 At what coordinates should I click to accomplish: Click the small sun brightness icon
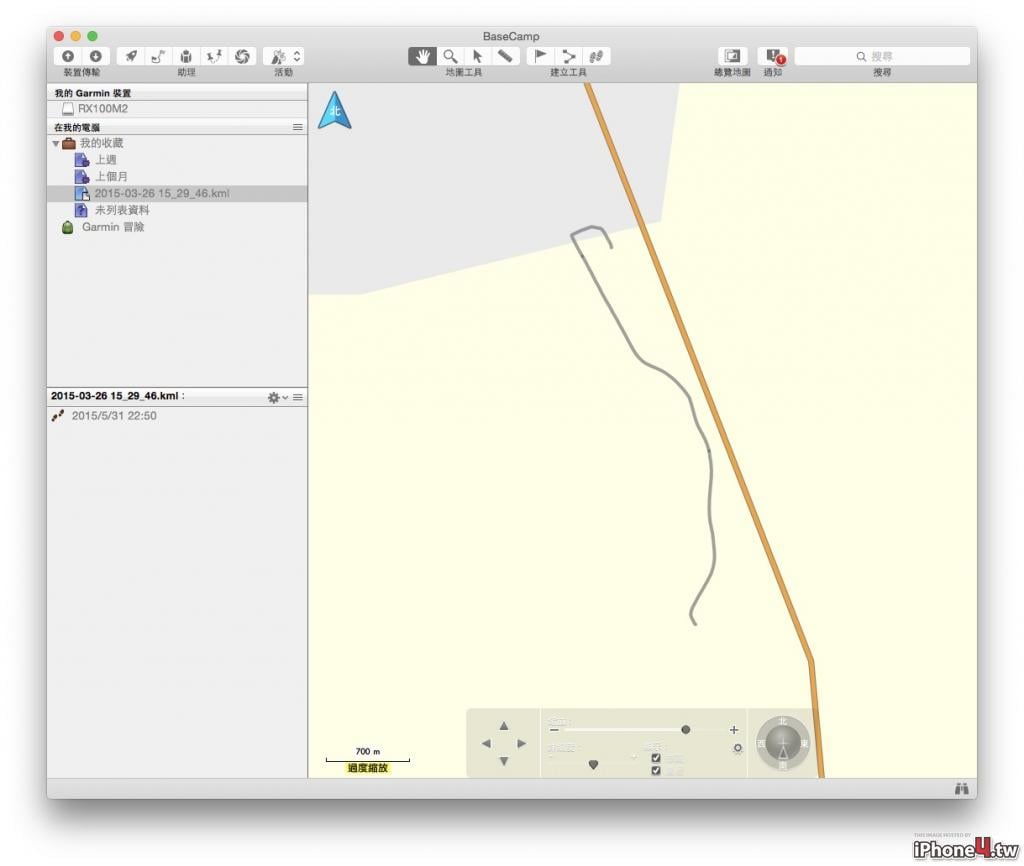click(737, 748)
